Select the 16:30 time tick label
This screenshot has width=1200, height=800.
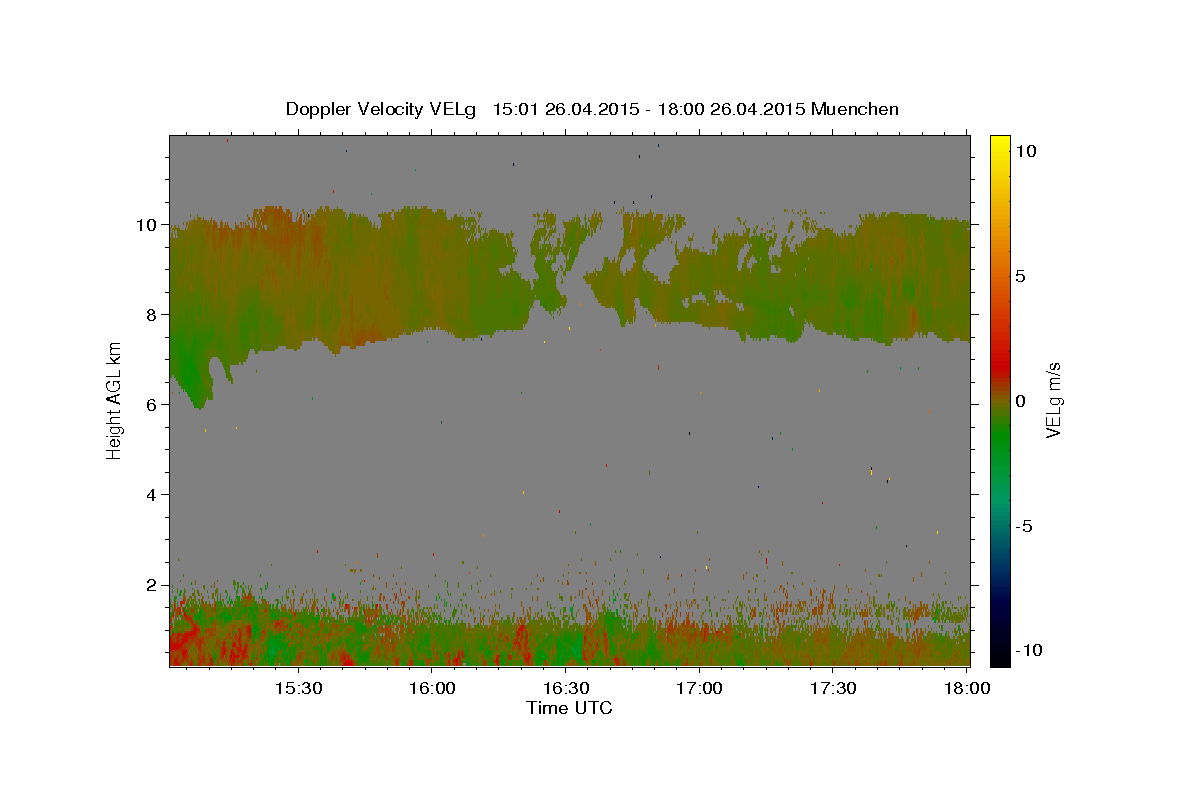coord(566,688)
